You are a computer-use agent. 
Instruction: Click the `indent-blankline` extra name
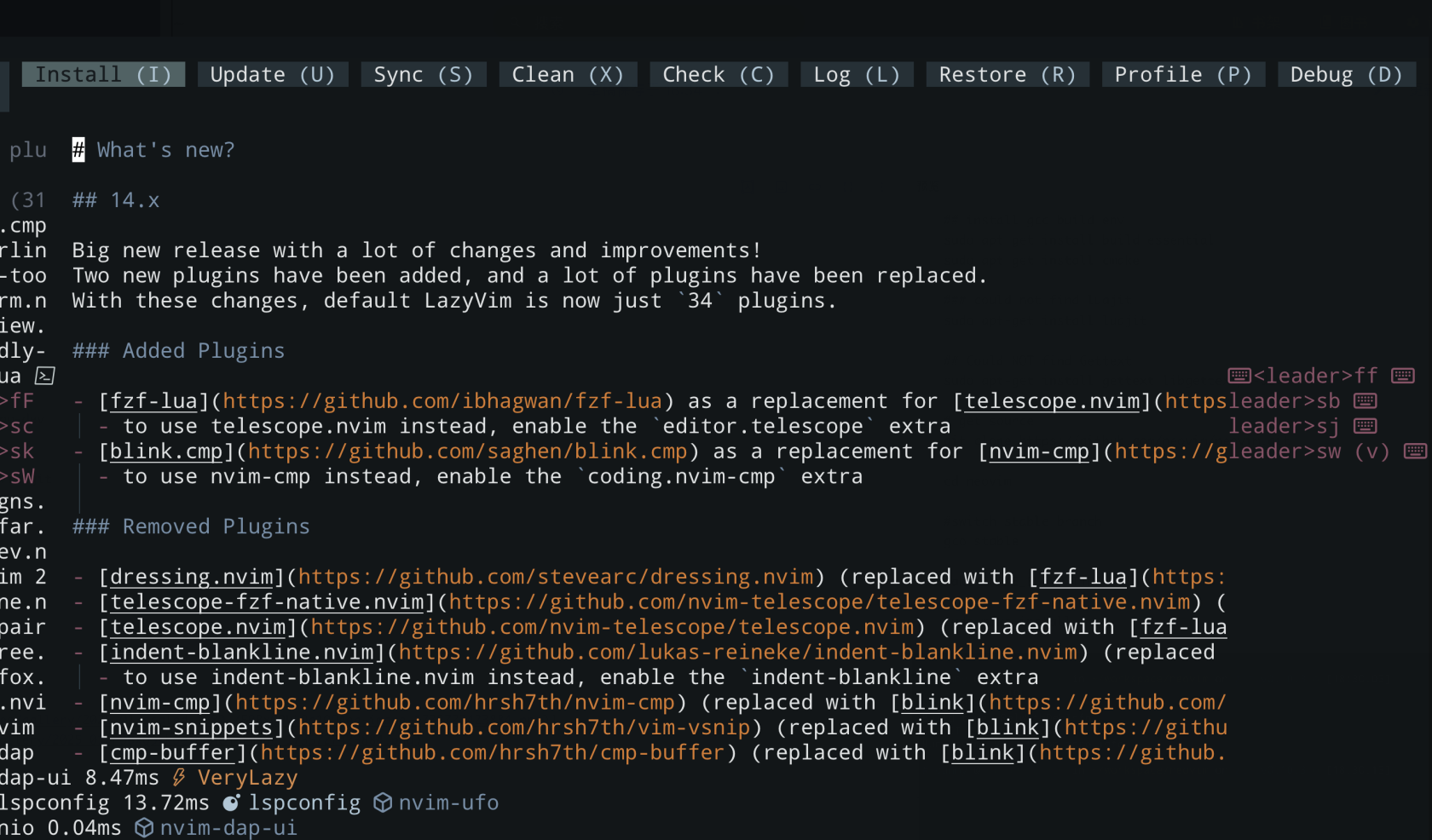[x=851, y=677]
